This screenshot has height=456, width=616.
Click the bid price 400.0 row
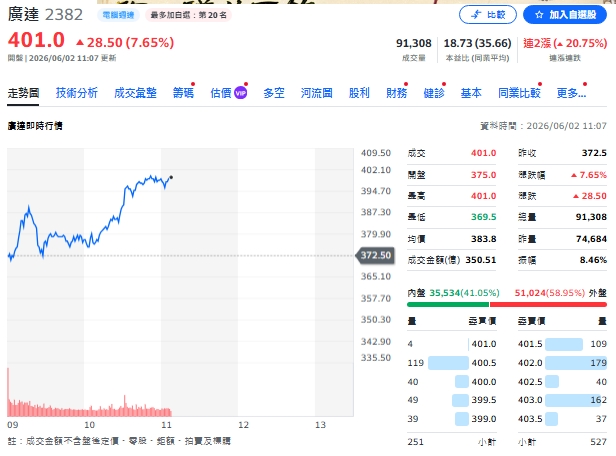click(x=452, y=382)
